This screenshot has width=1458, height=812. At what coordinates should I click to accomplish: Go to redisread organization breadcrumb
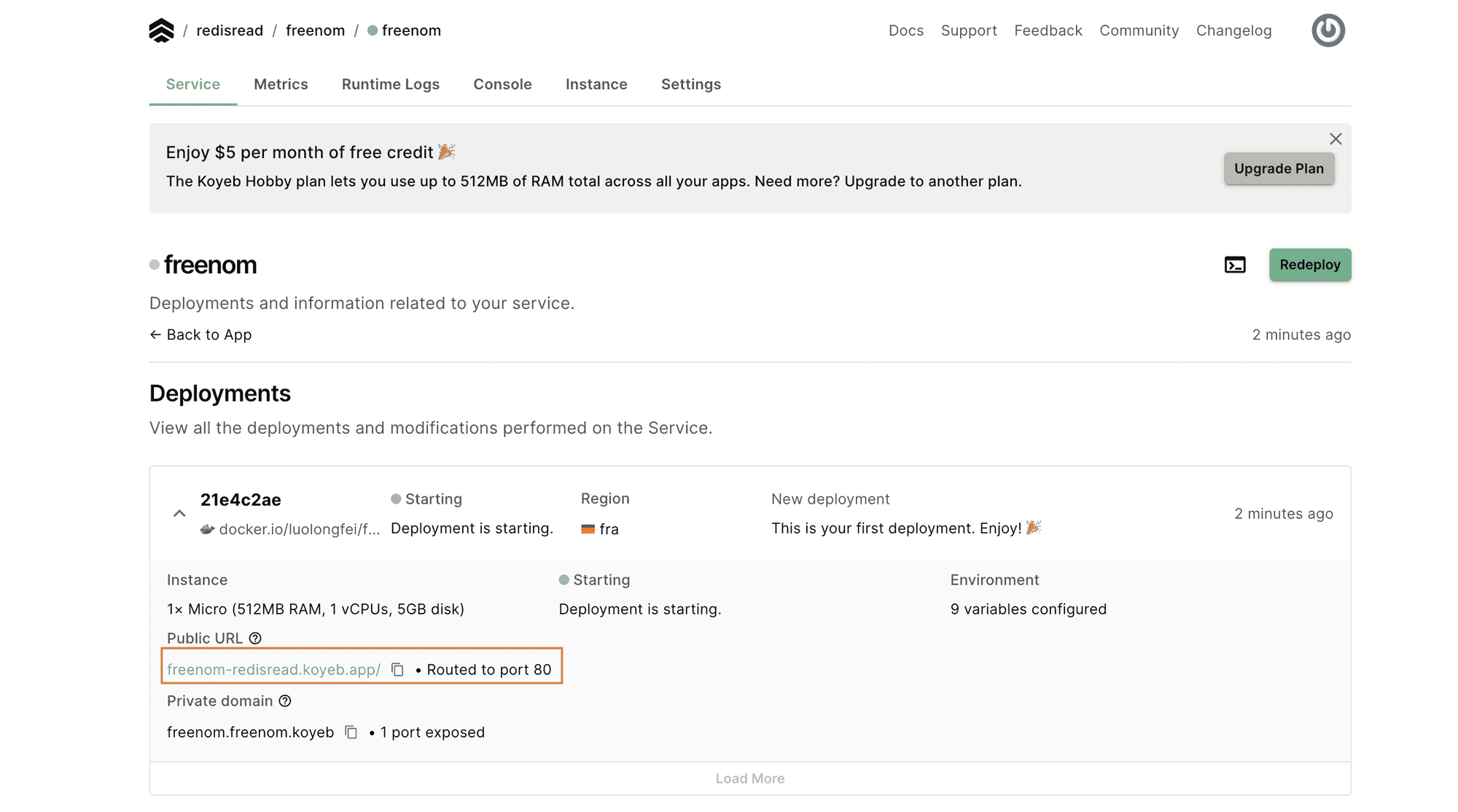(x=230, y=31)
